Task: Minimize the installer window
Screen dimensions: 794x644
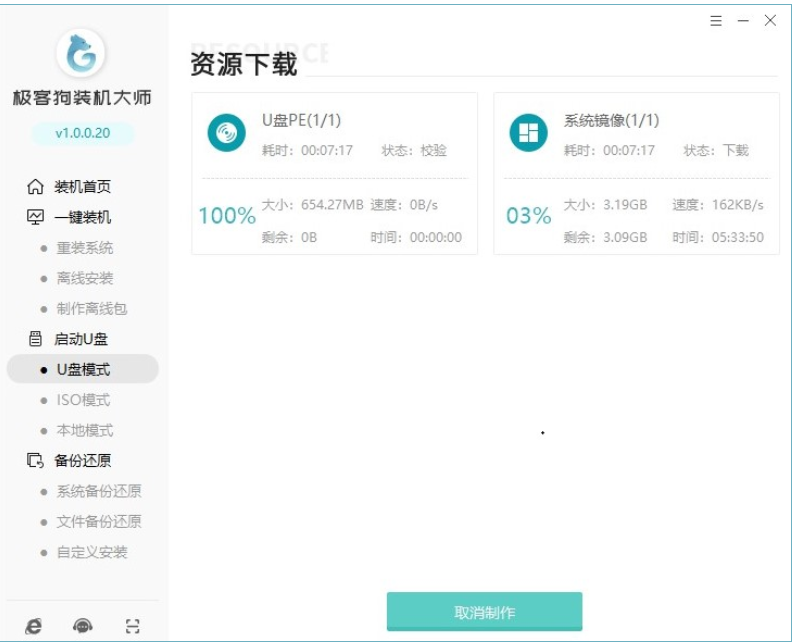Action: (x=743, y=21)
